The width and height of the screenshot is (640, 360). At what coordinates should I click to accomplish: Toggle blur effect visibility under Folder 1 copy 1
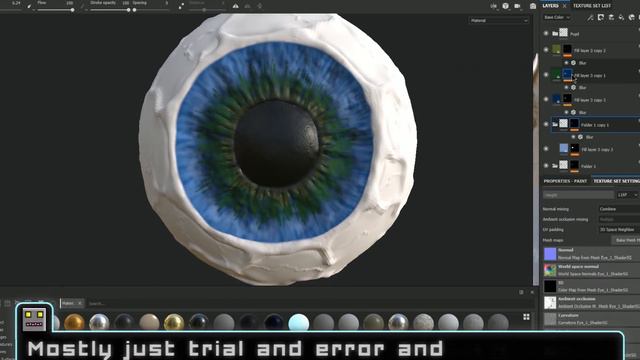(573, 137)
